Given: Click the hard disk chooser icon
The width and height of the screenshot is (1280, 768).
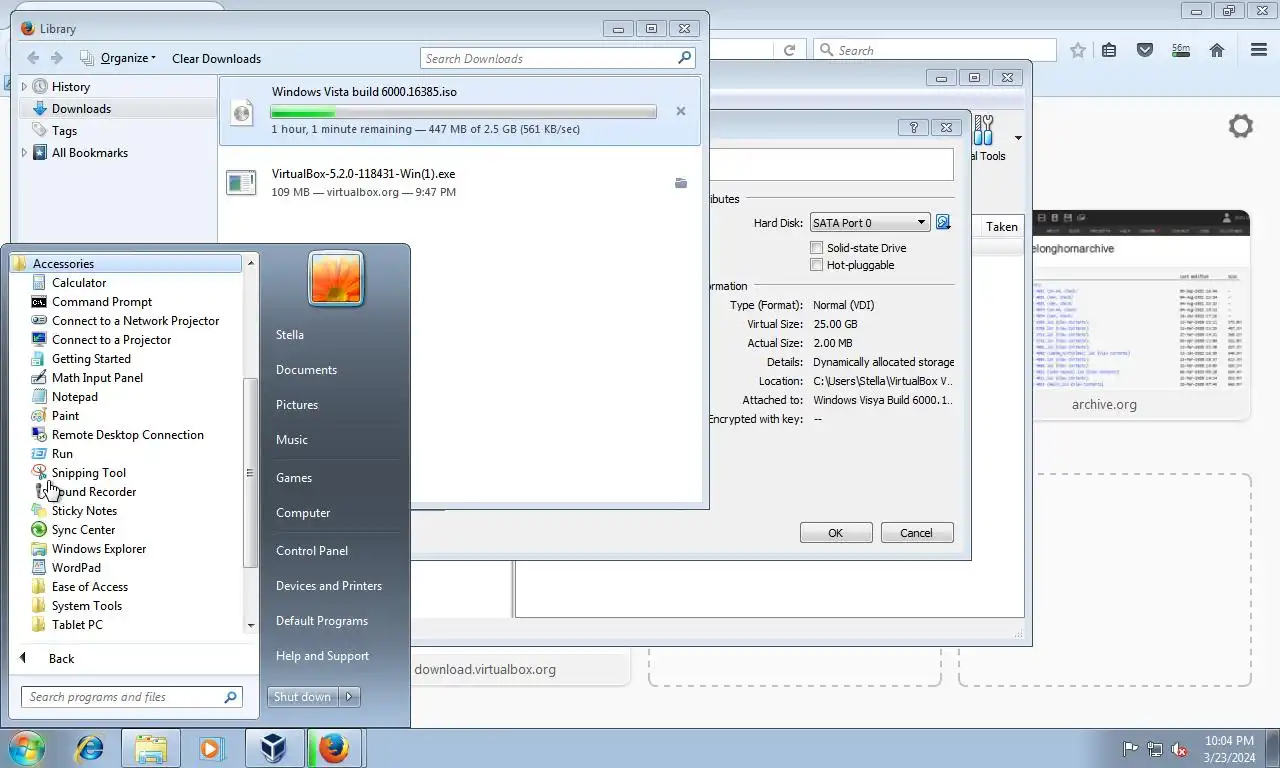Looking at the screenshot, I should coord(943,222).
